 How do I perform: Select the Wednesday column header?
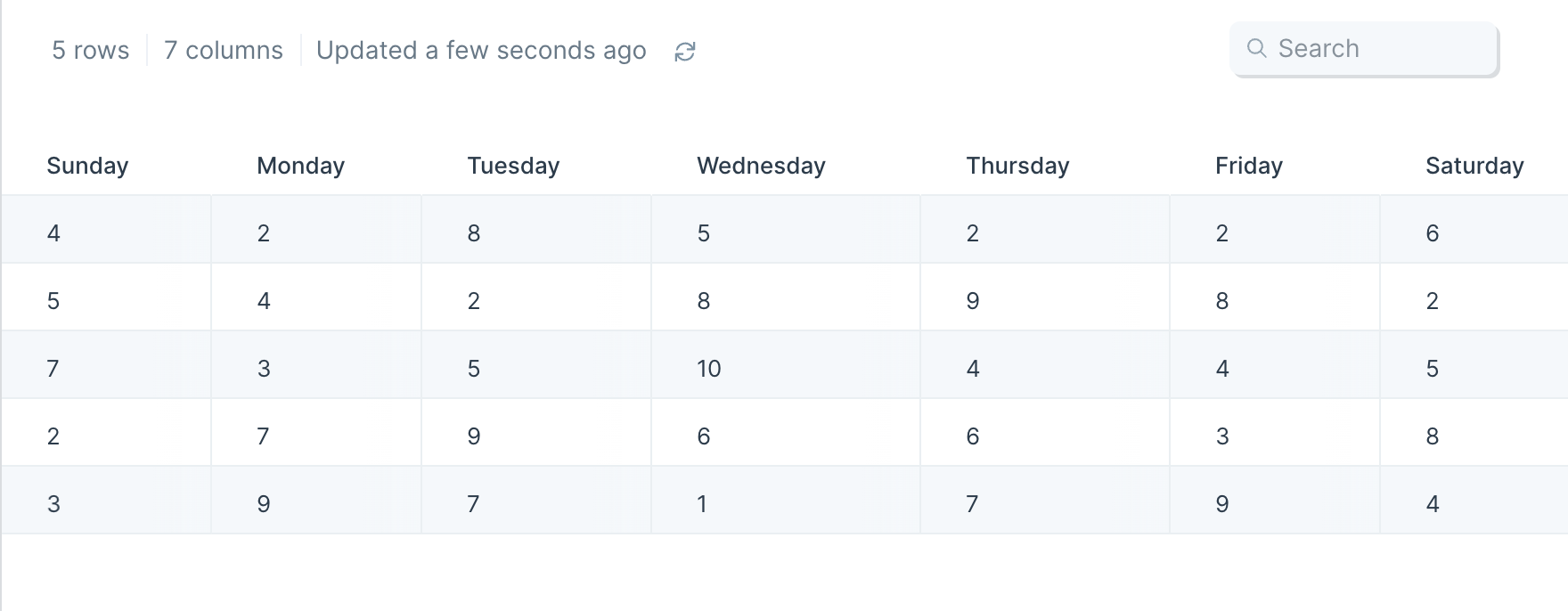coord(761,166)
